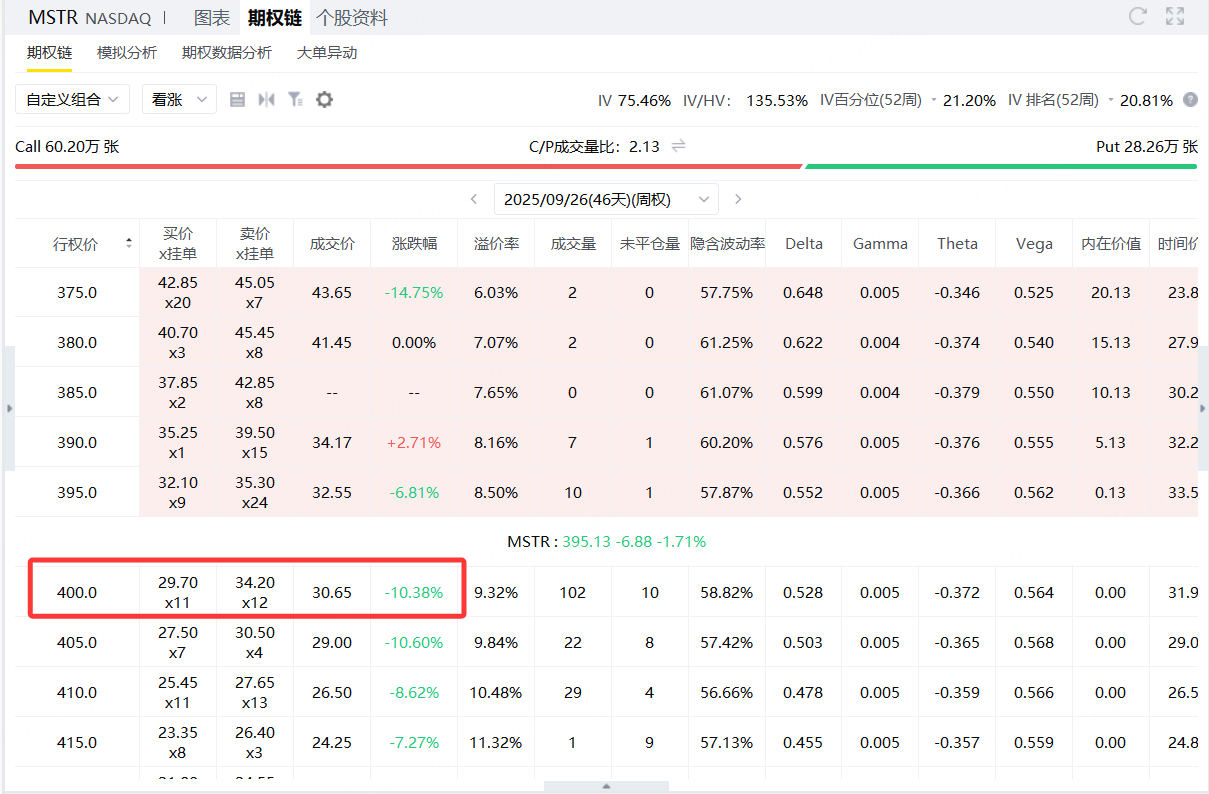Click the list layout icon in toolbar
1209x794 pixels.
[x=237, y=99]
